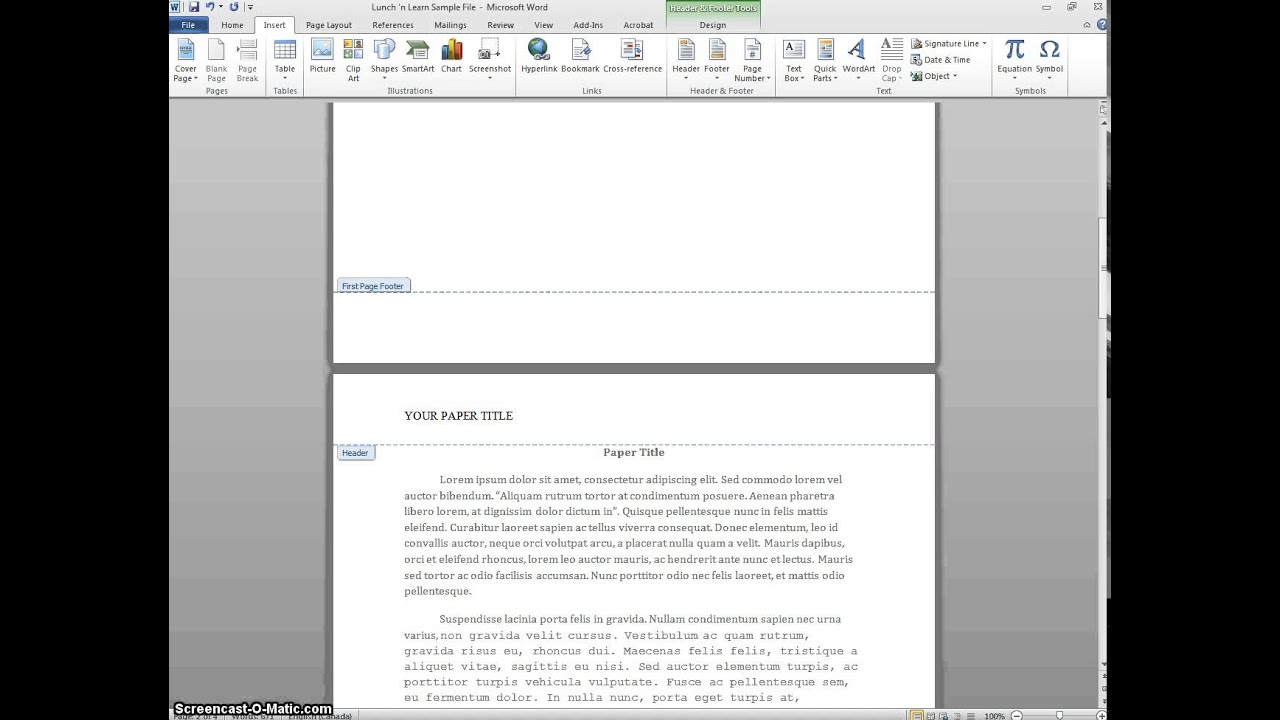Screen dimensions: 1280x720
Task: Open the Table insert menu
Action: click(285, 60)
